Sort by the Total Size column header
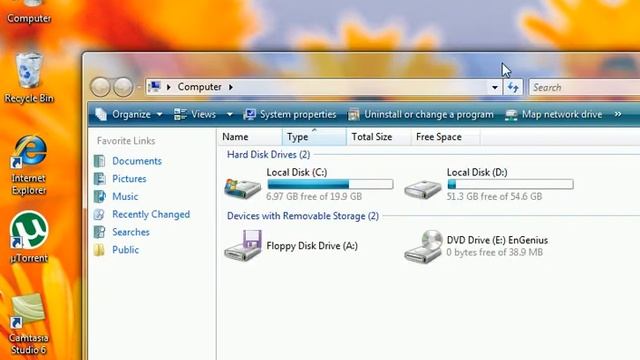The width and height of the screenshot is (640, 360). tap(378, 137)
